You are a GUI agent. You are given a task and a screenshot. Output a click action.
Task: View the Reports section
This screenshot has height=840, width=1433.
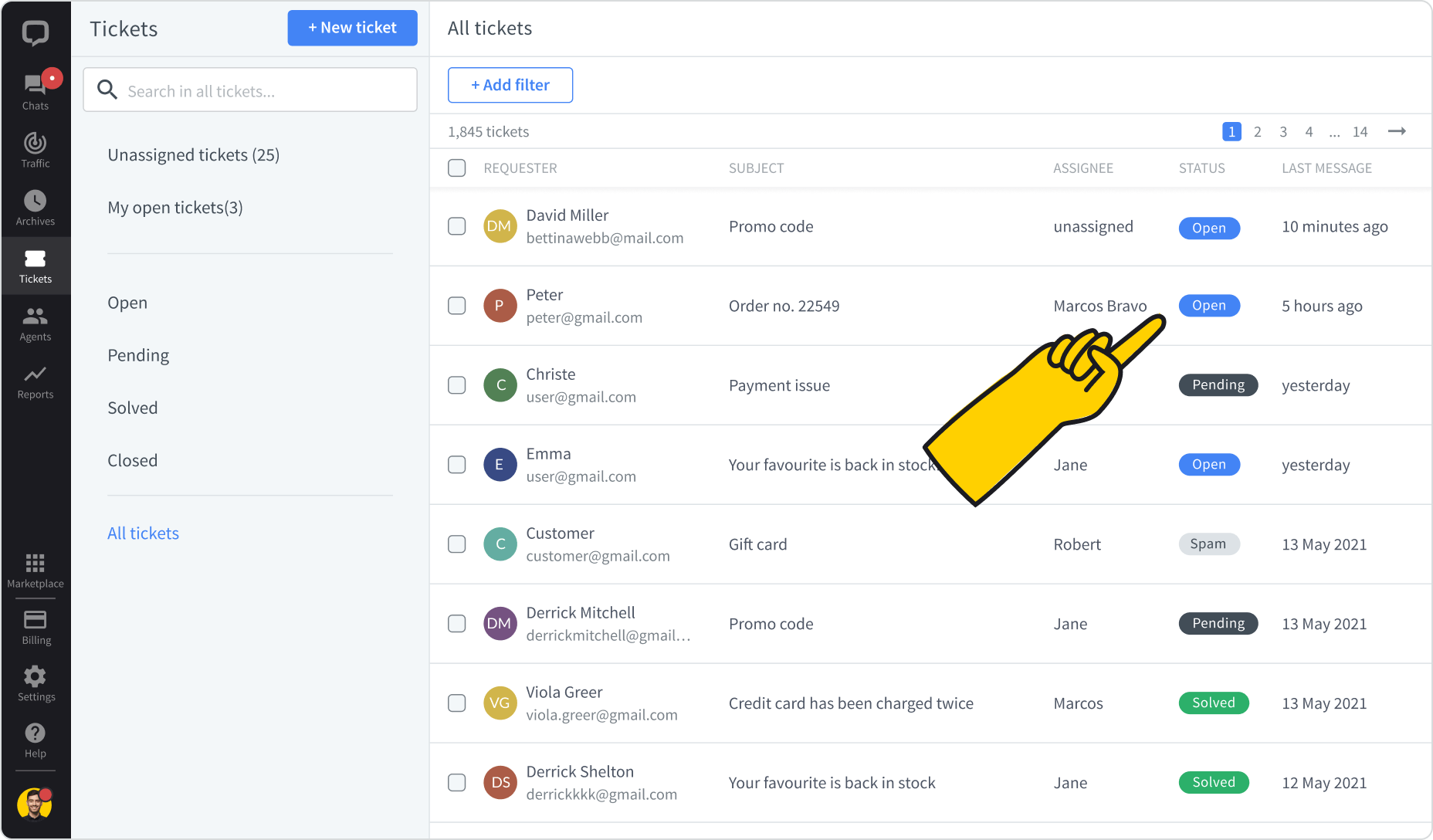coord(35,378)
